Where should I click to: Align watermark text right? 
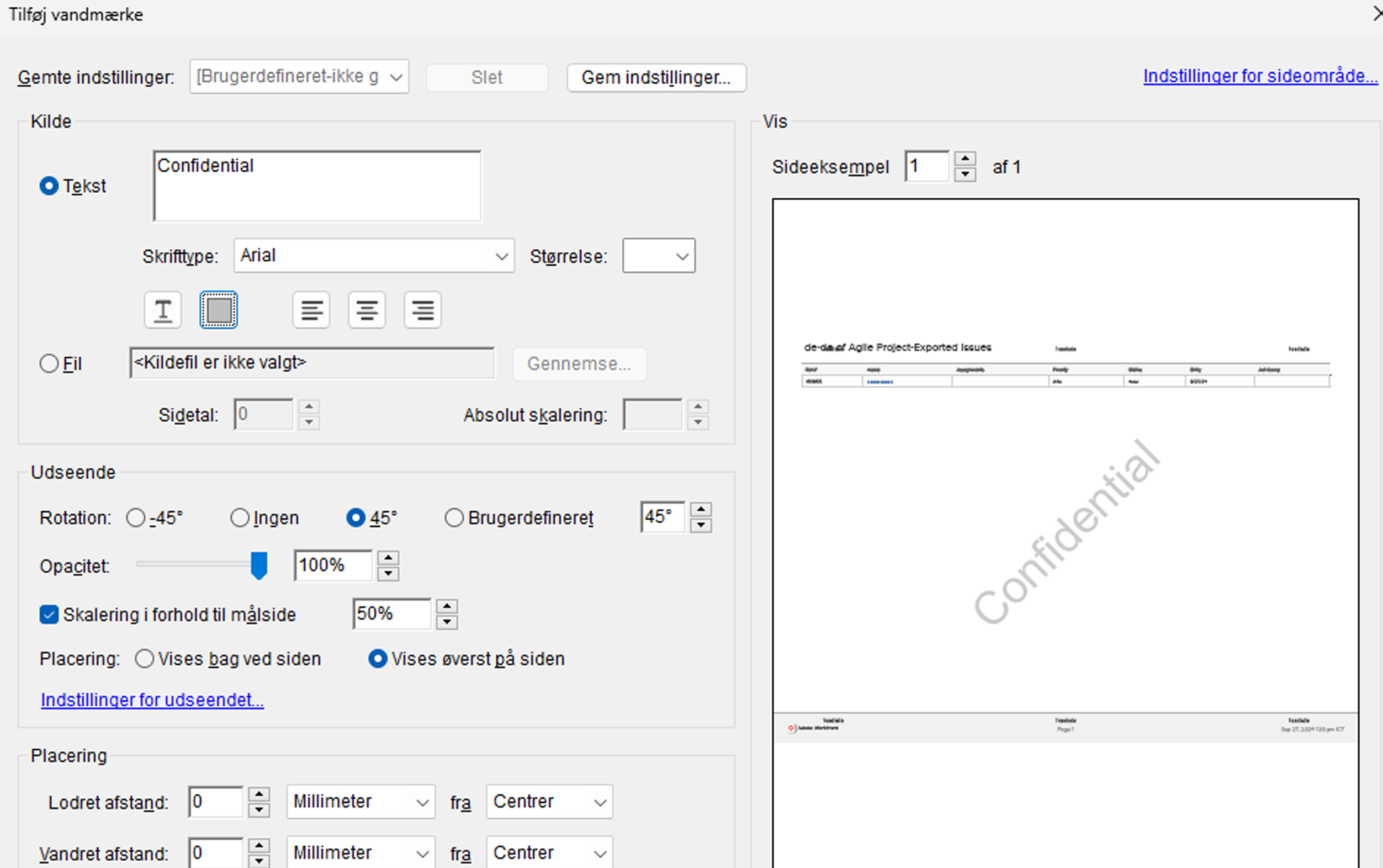(x=423, y=310)
